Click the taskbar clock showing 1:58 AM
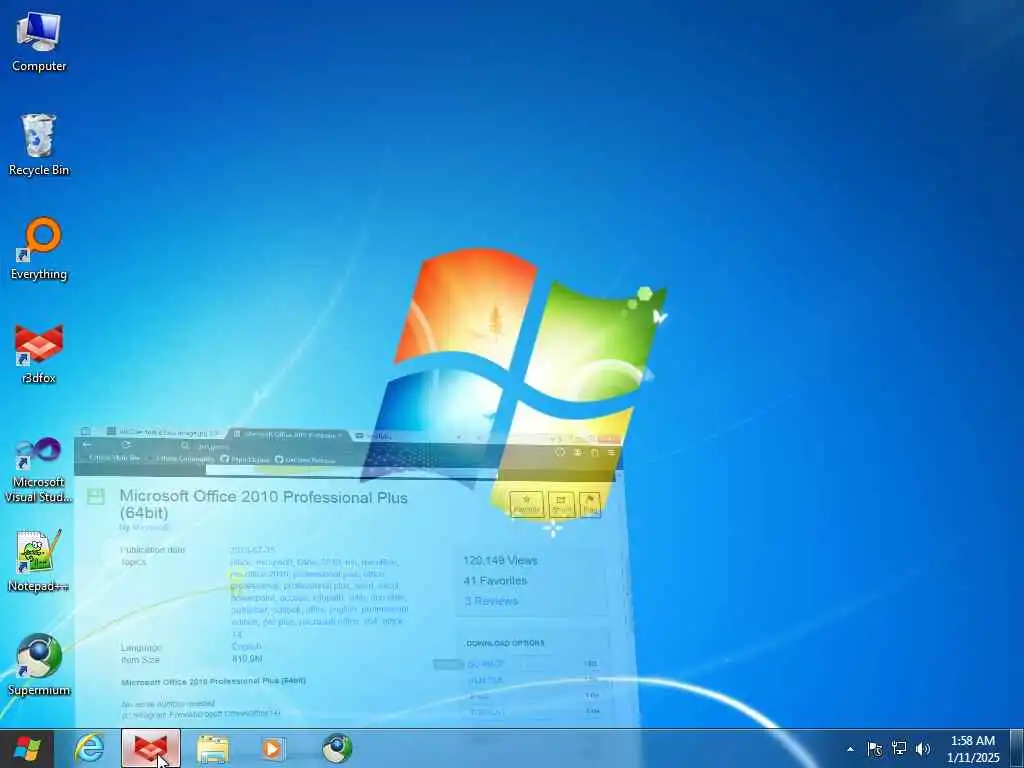The height and width of the screenshot is (768, 1024). pyautogui.click(x=973, y=748)
